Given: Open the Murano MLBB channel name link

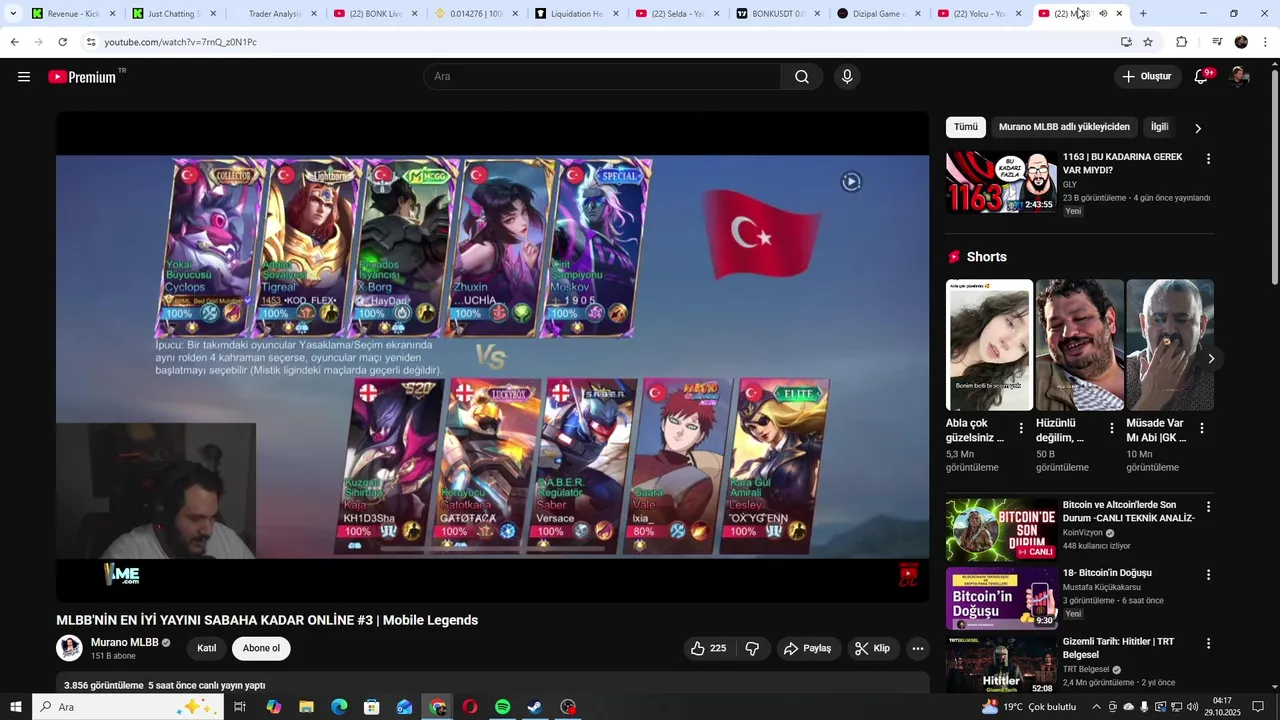Looking at the screenshot, I should 125,642.
